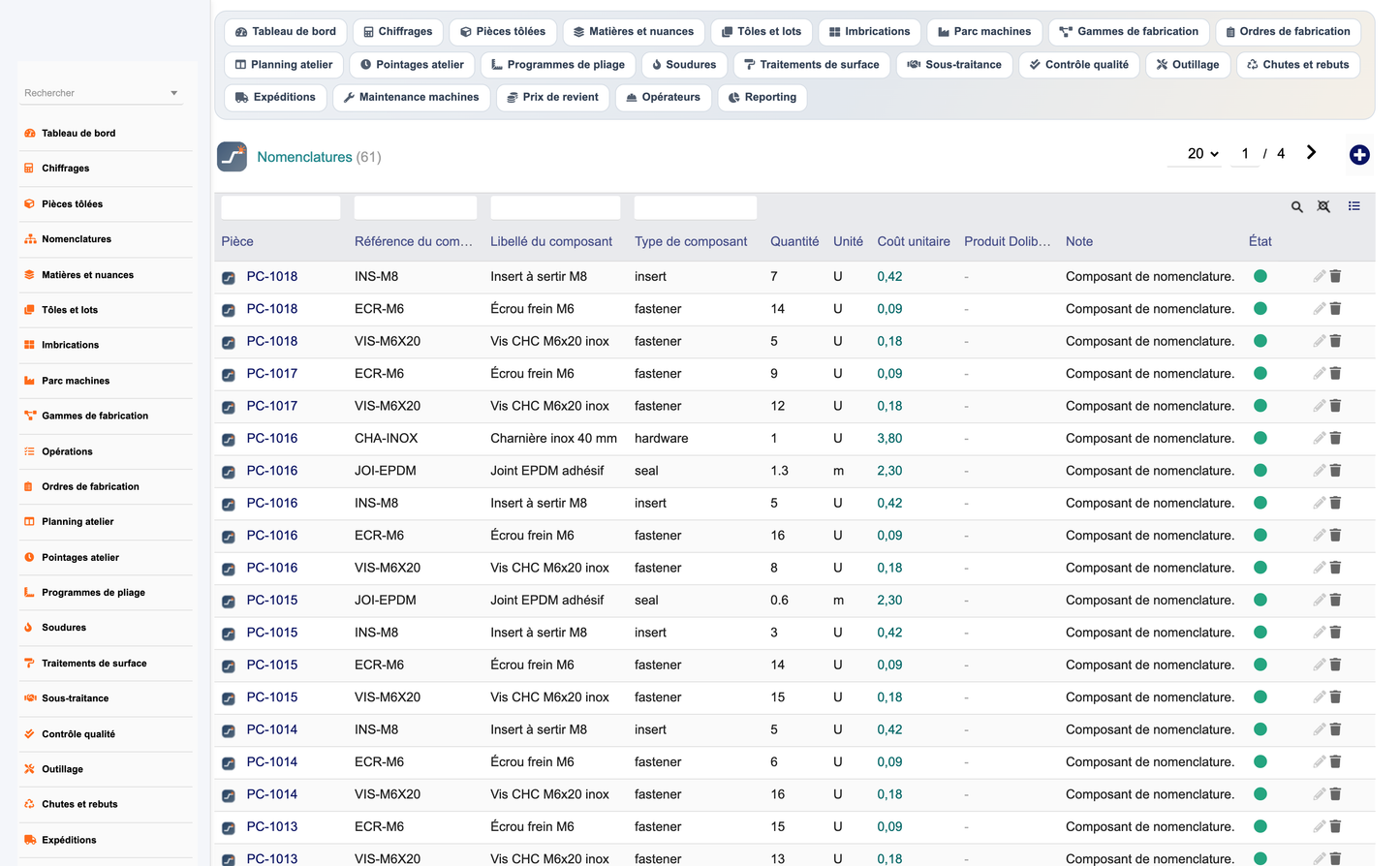Click sidebar Tableau de bord icon
This screenshot has height=866, width=1400.
[x=29, y=133]
